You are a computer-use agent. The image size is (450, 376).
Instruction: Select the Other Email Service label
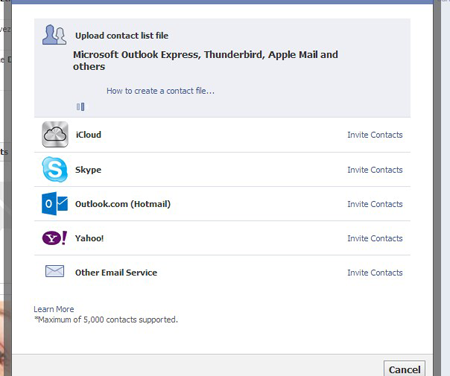tap(116, 273)
